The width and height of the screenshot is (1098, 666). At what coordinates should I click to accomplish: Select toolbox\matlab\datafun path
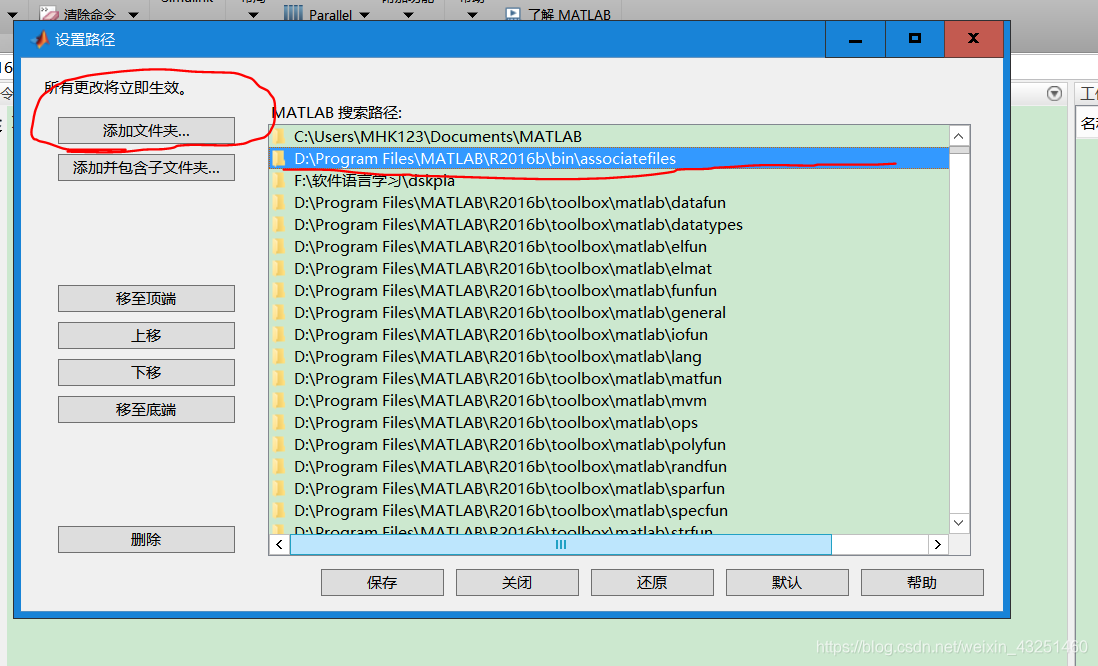point(609,202)
